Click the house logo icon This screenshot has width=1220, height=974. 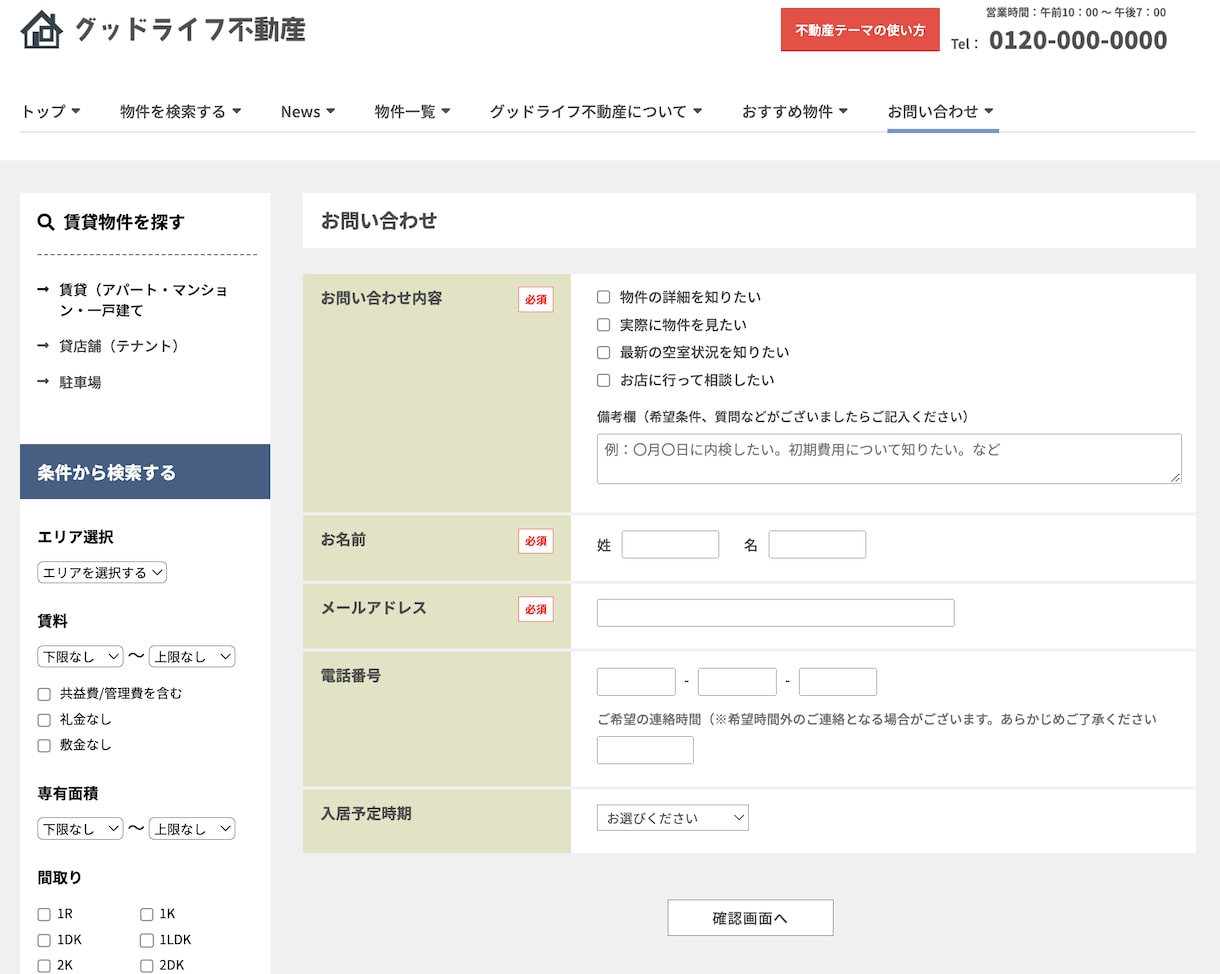(x=41, y=29)
